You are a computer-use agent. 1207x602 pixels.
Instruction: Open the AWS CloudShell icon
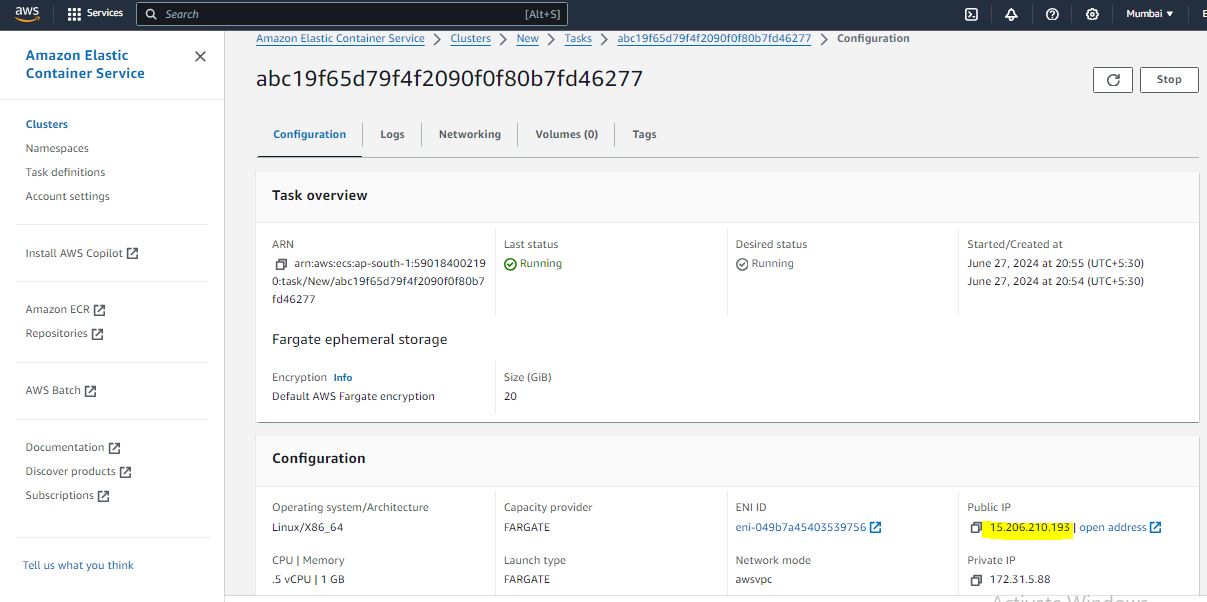pyautogui.click(x=970, y=14)
